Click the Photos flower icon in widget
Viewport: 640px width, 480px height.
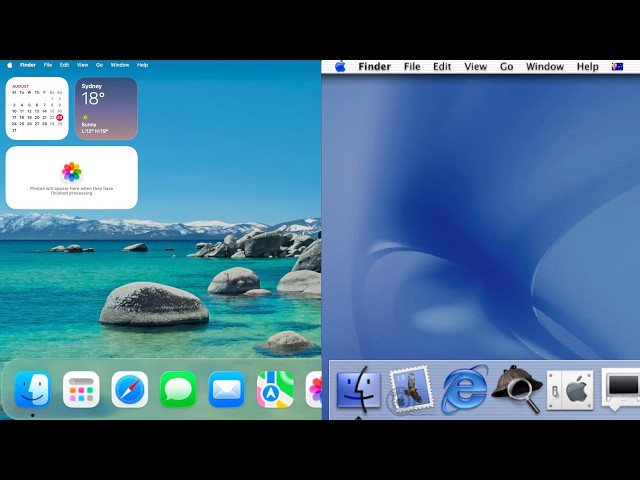coord(71,172)
